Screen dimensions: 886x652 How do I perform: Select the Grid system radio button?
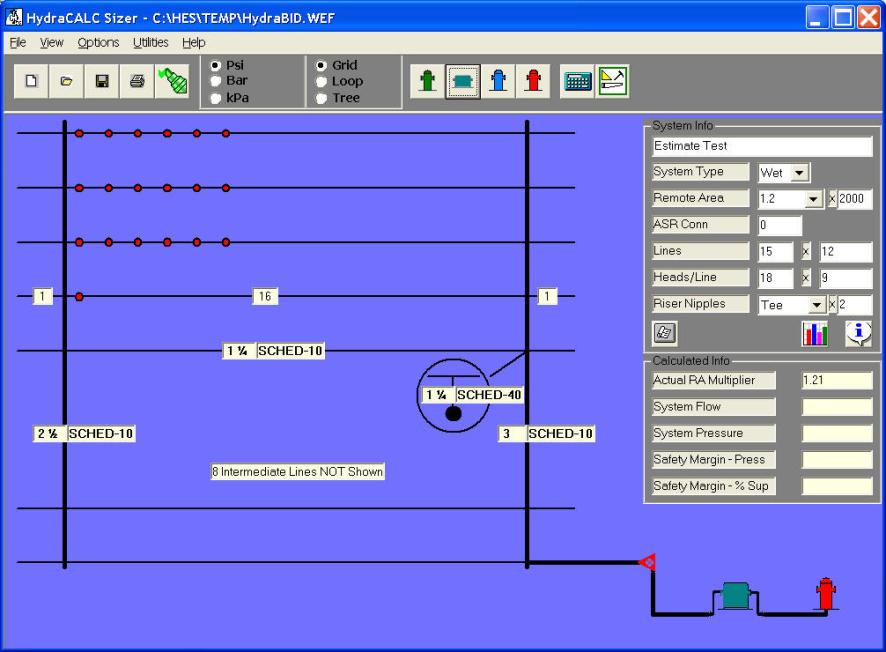tap(321, 65)
